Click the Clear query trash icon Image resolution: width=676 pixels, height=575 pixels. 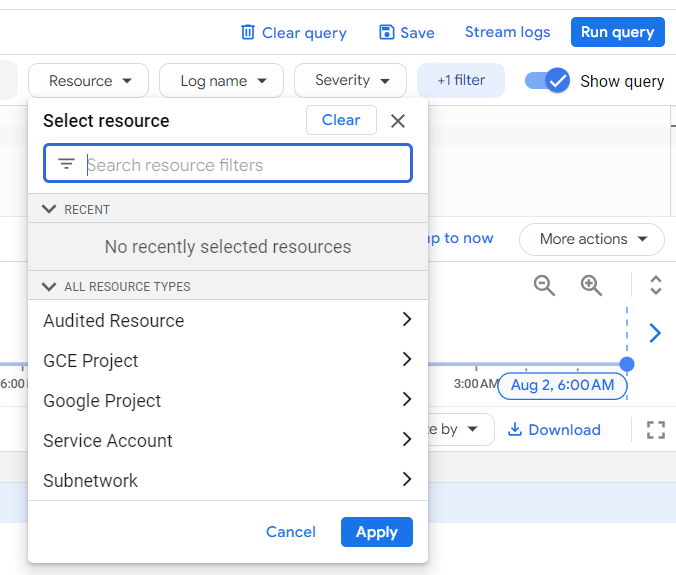coord(248,32)
